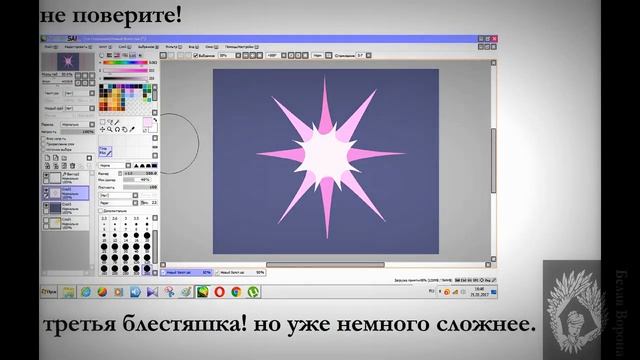Open the Stabilizer value dropdown
The width and height of the screenshot is (640, 360).
click(363, 55)
